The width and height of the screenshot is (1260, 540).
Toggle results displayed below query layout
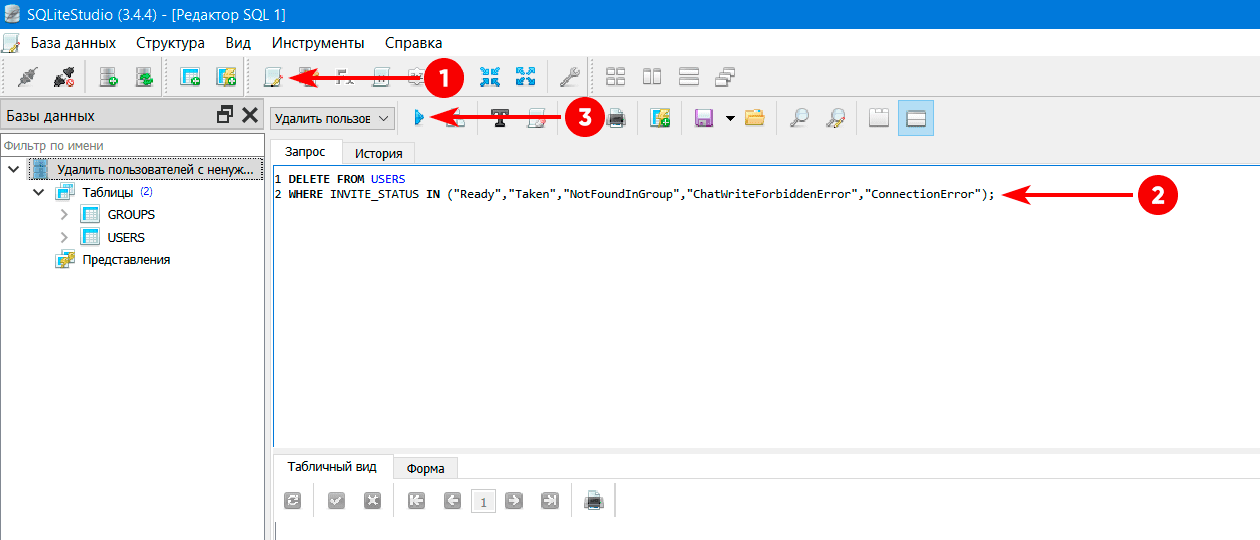[x=914, y=118]
